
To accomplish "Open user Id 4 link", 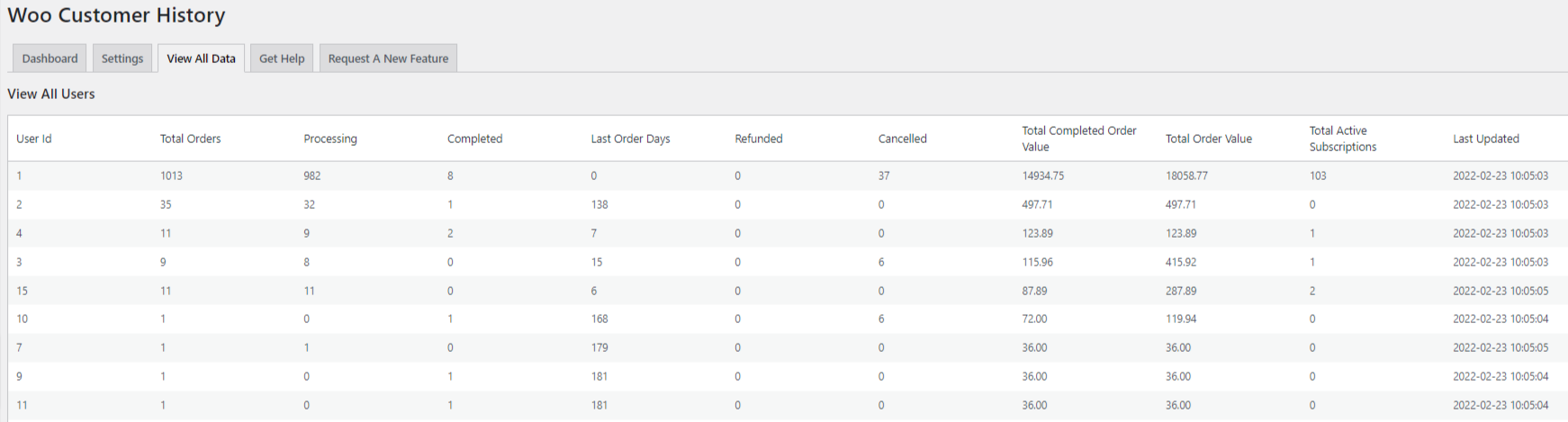I will (x=19, y=233).
